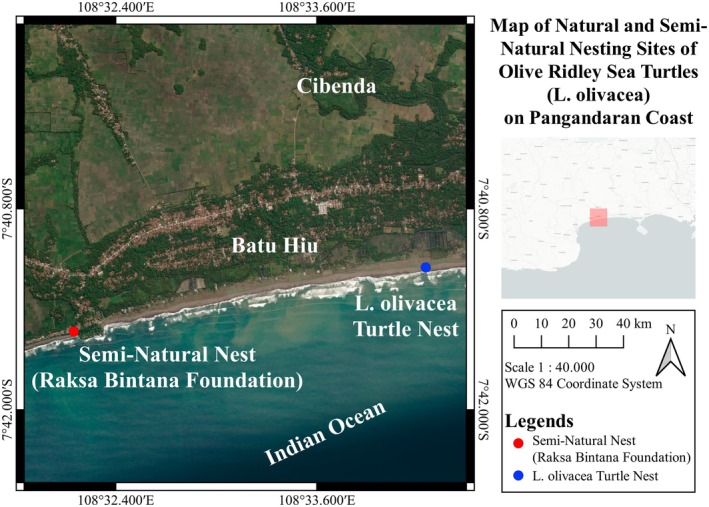Click the scale bar graphic

click(569, 341)
